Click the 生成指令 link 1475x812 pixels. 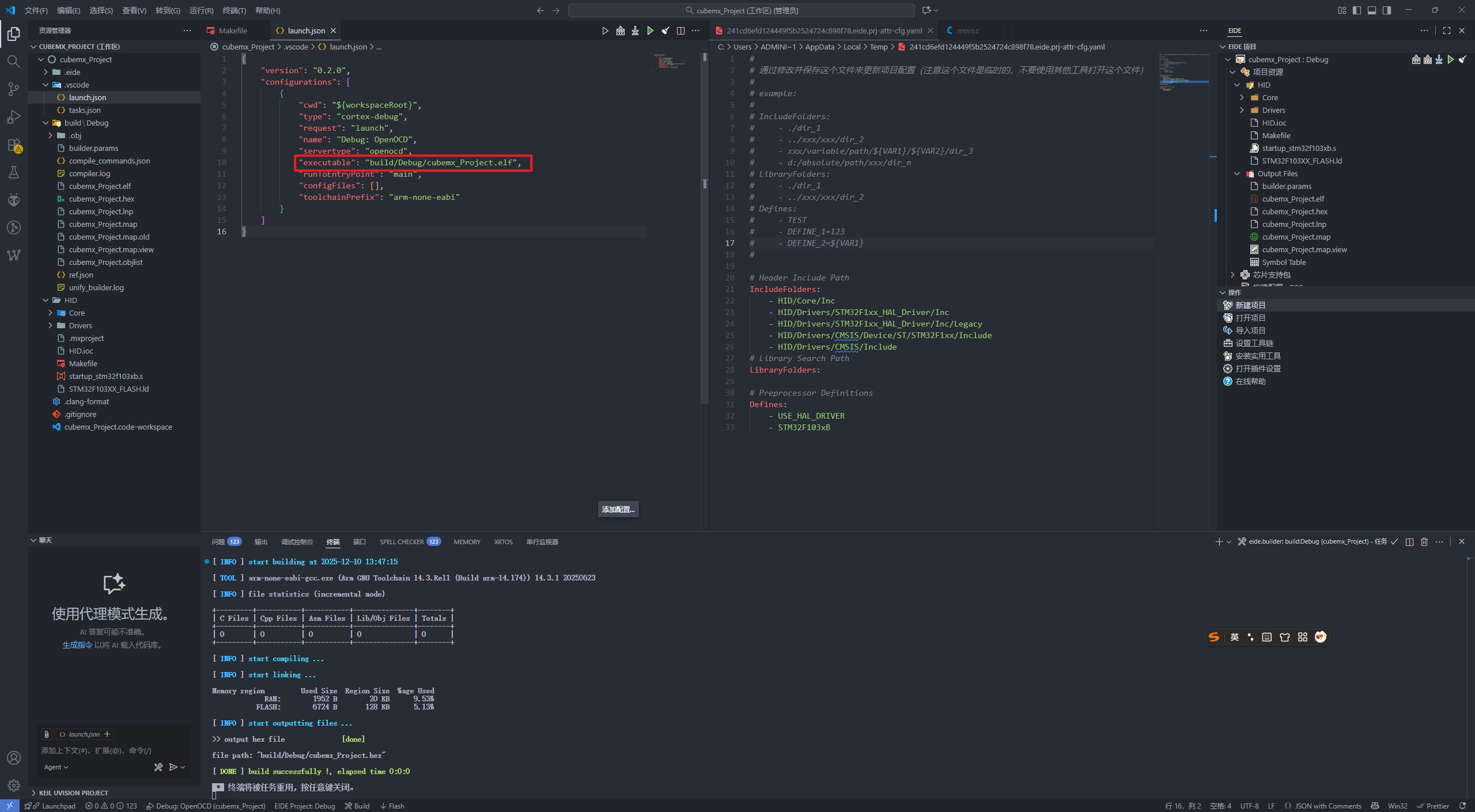tap(77, 645)
